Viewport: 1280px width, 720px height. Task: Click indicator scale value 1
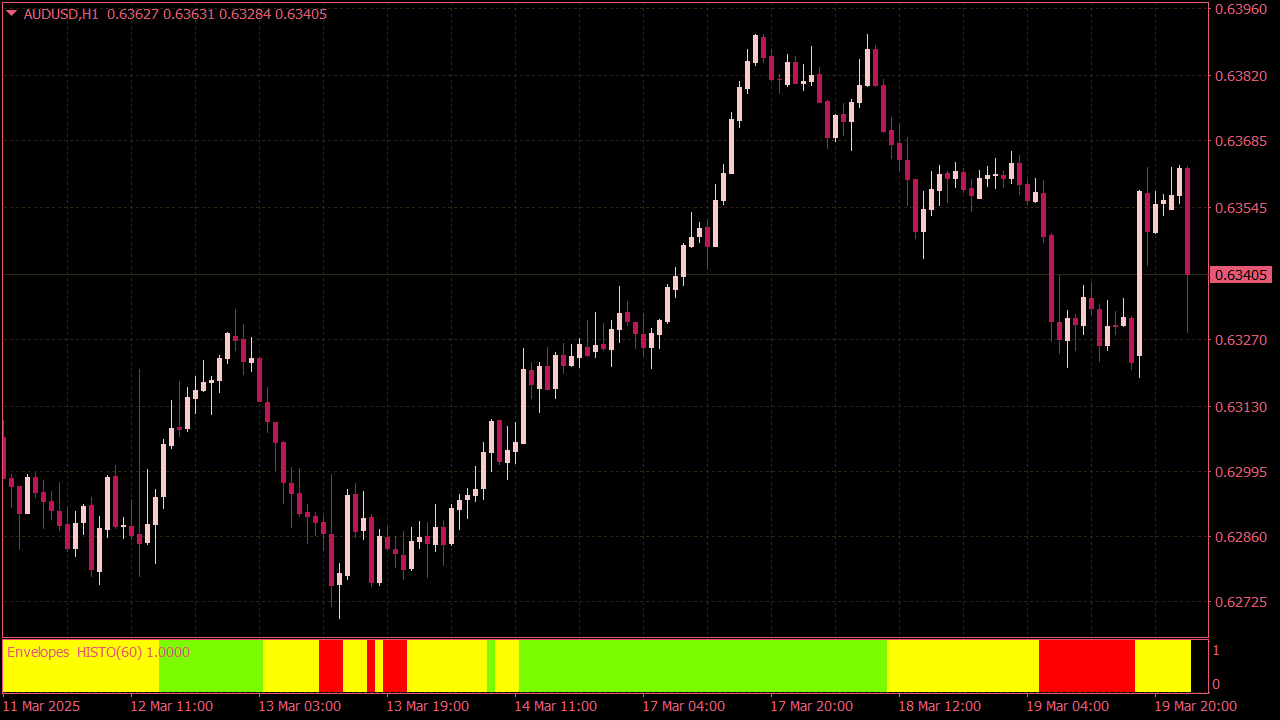click(1216, 650)
